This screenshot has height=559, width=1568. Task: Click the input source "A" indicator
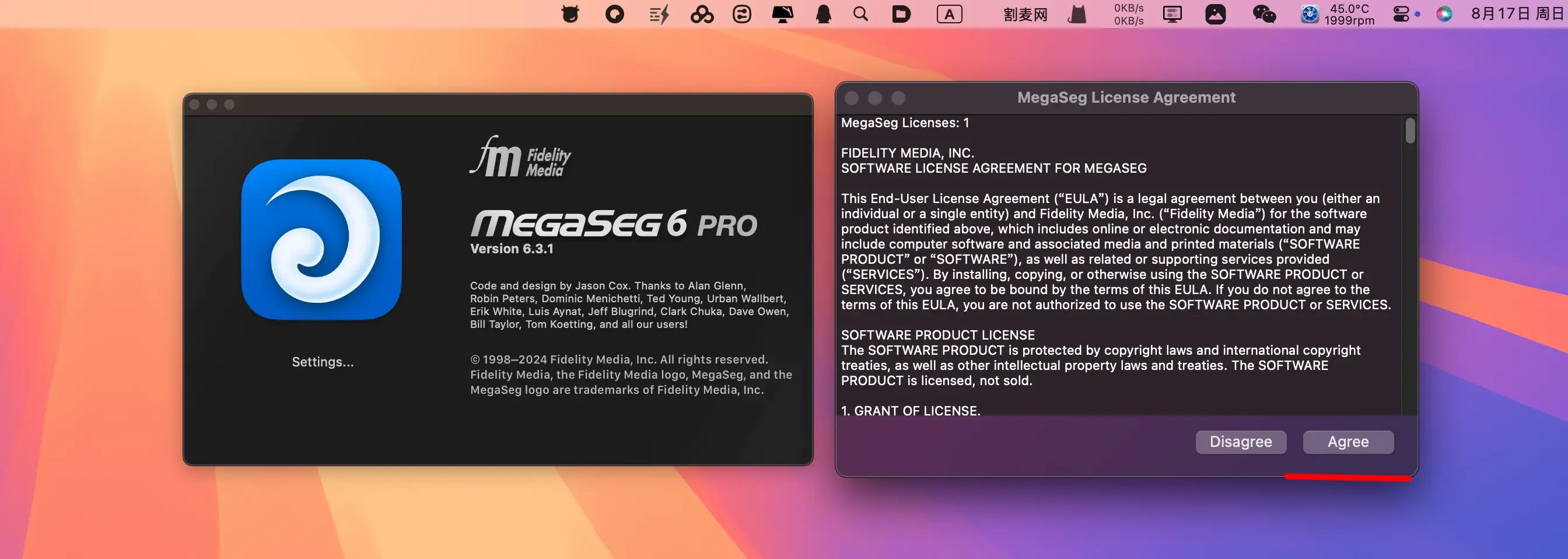click(x=949, y=14)
